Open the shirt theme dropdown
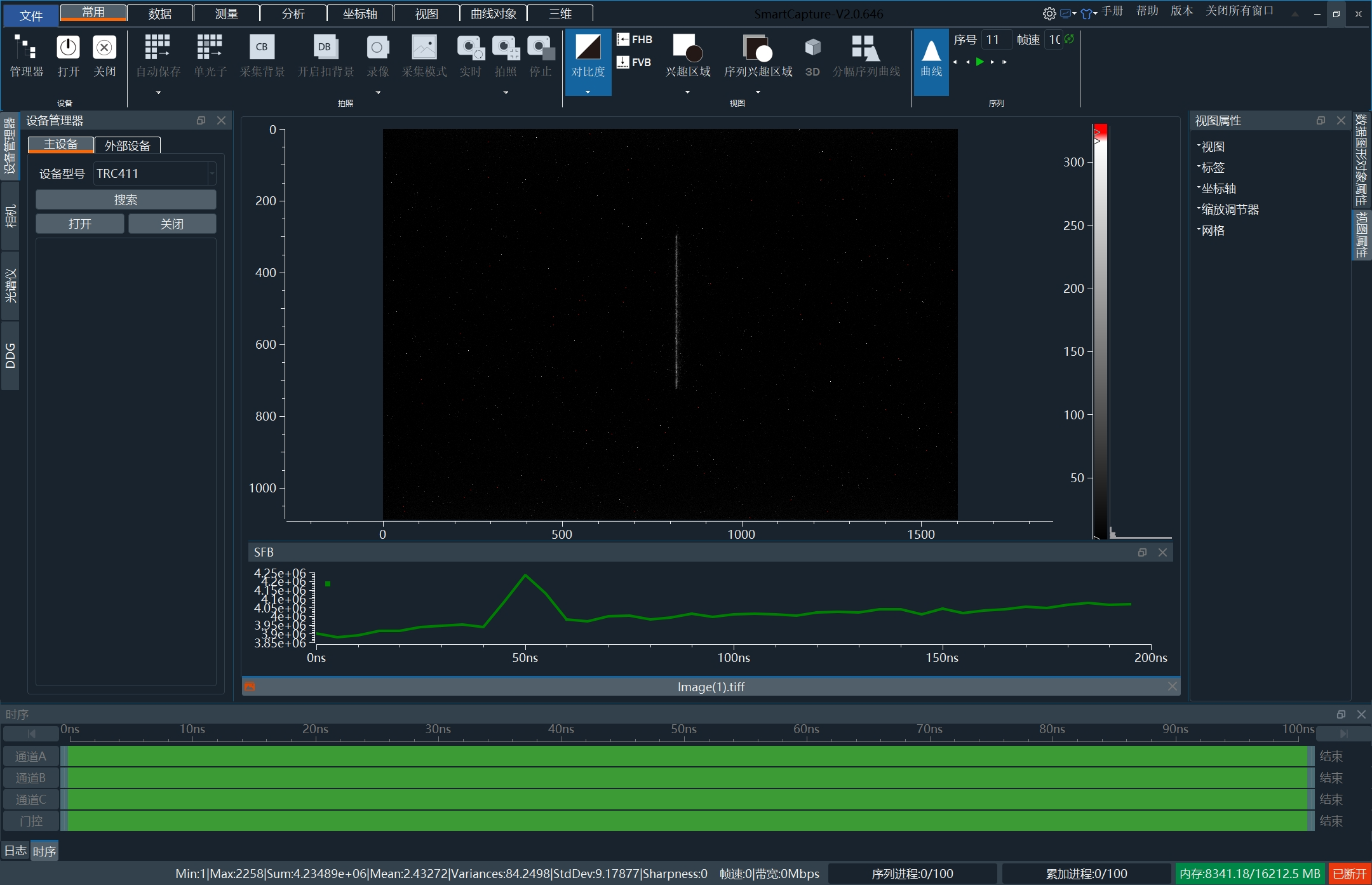The height and width of the screenshot is (885, 1372). pyautogui.click(x=1089, y=13)
